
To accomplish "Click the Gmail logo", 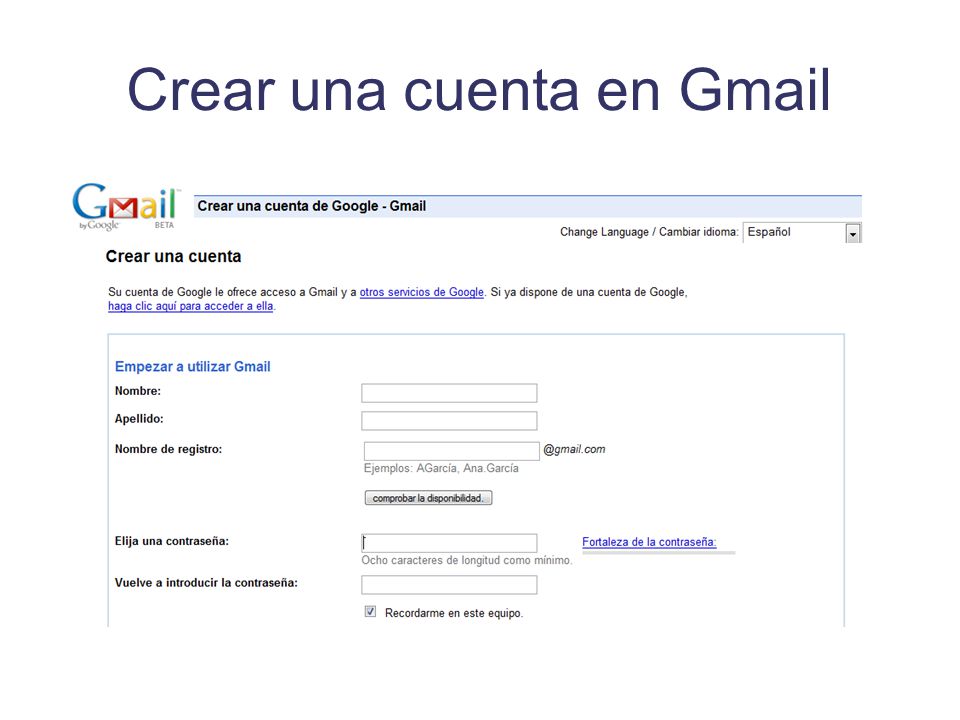I will pyautogui.click(x=126, y=207).
